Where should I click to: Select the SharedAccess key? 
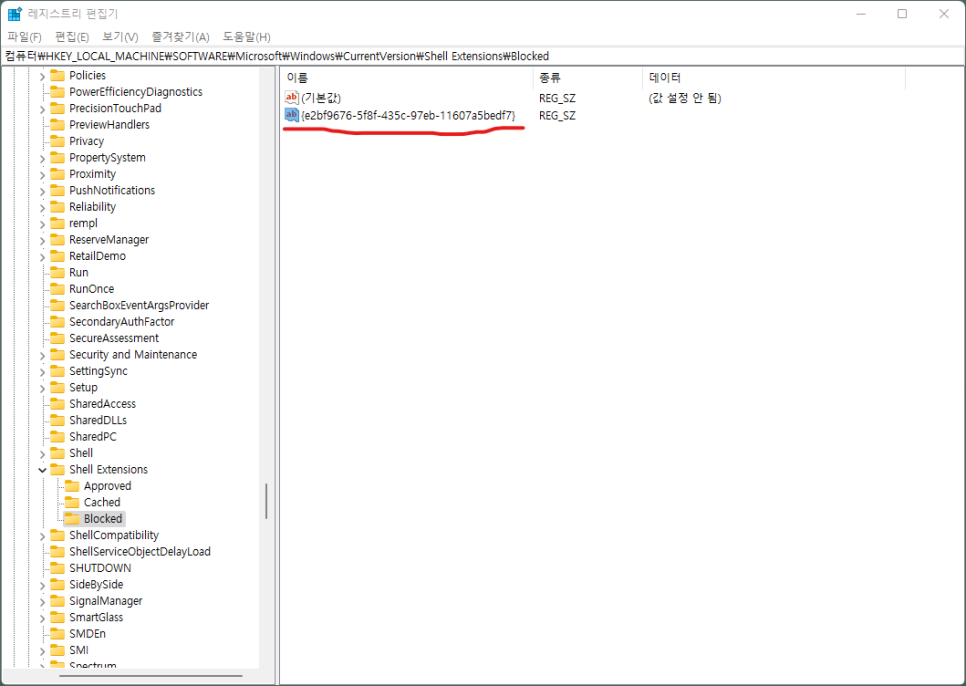pos(102,404)
